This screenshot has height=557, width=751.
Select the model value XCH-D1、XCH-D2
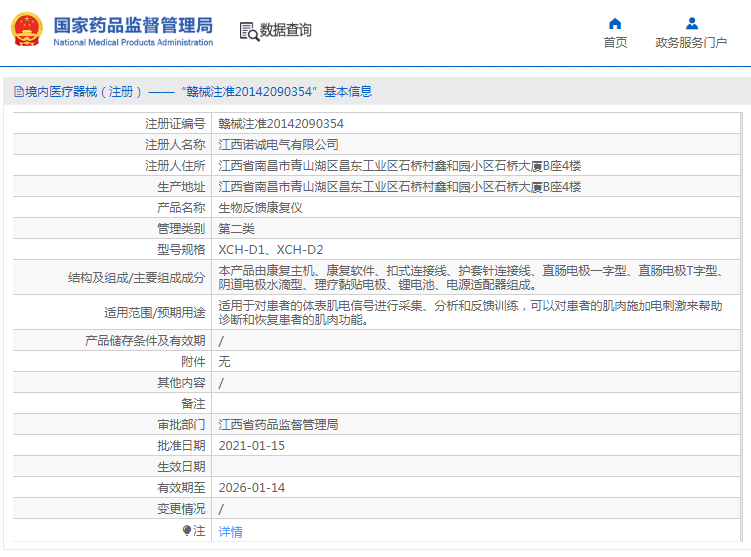click(271, 250)
